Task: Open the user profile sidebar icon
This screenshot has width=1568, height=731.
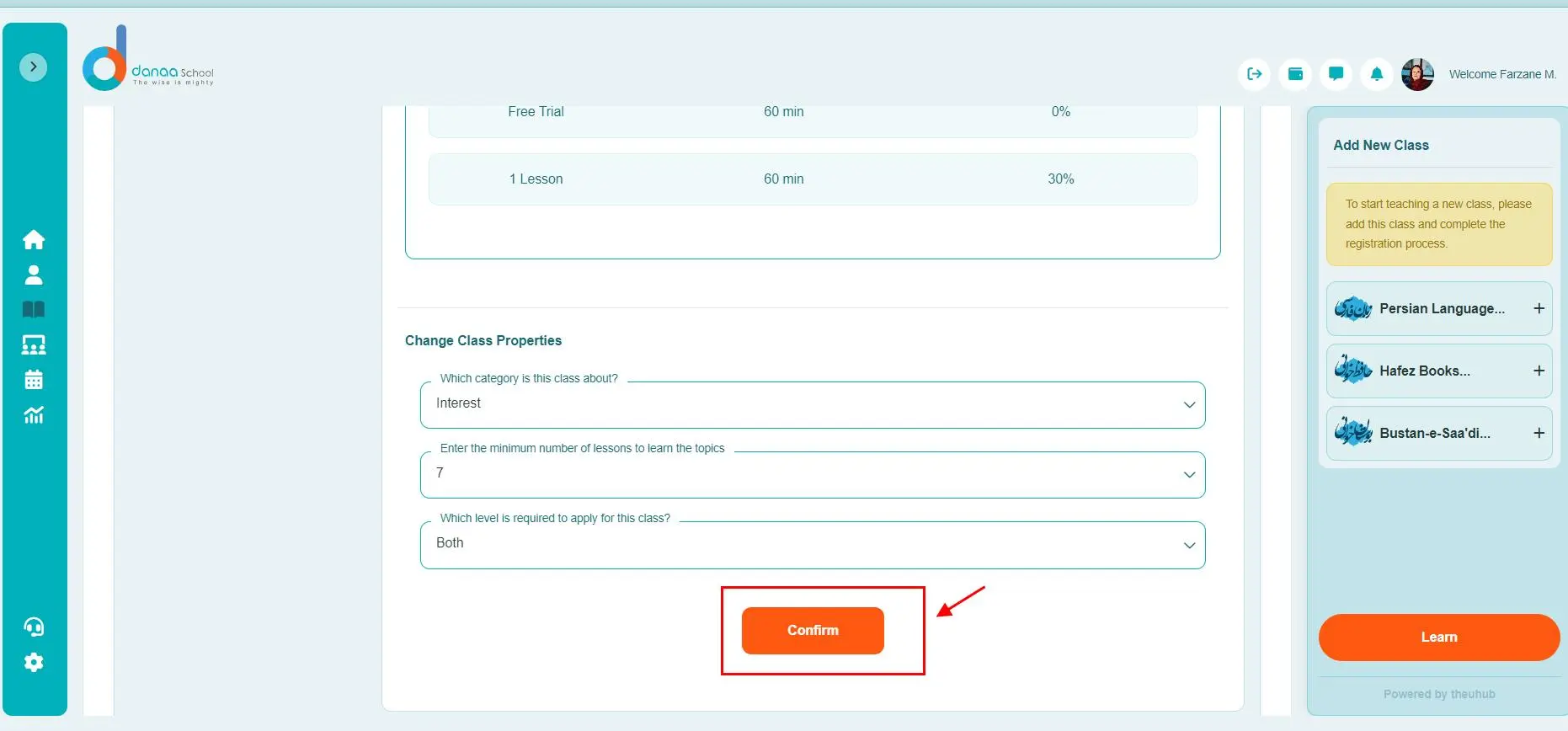Action: 34,275
